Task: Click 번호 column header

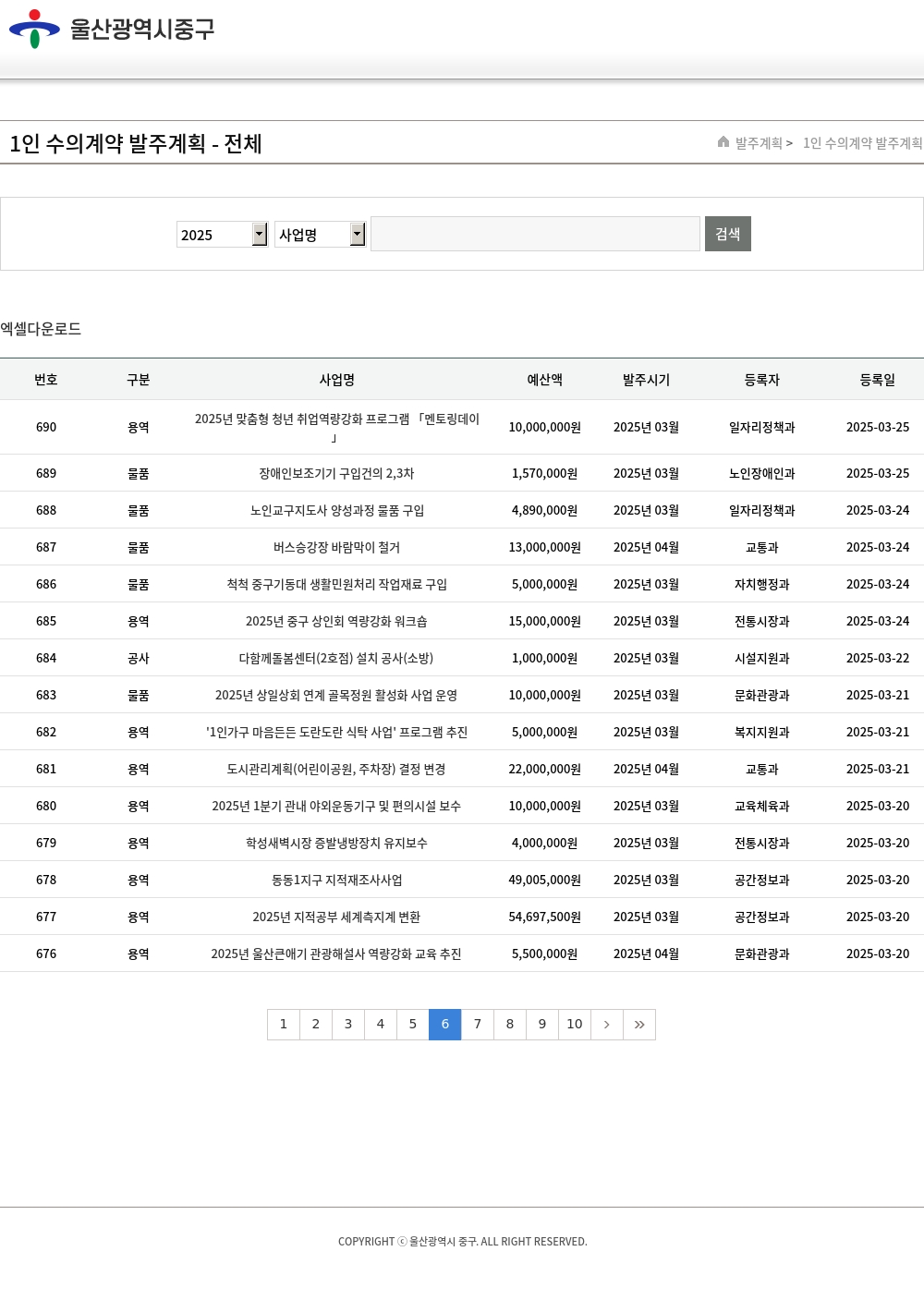Action: tap(46, 380)
